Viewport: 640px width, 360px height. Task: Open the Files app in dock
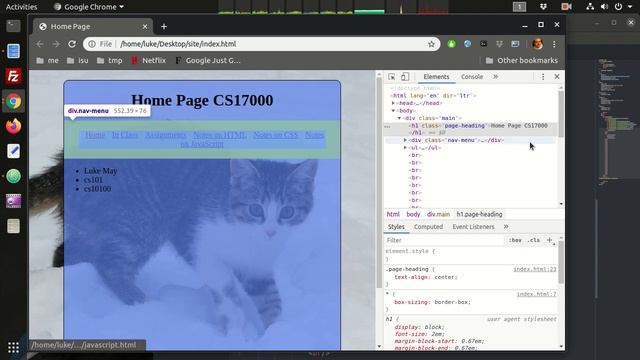pos(13,51)
